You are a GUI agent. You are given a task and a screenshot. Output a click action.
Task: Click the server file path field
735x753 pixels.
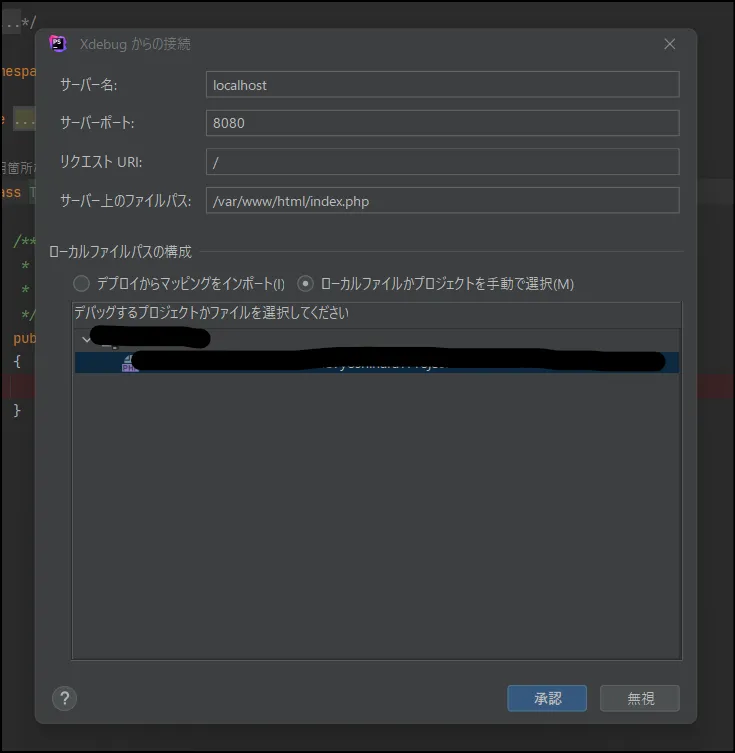point(442,200)
